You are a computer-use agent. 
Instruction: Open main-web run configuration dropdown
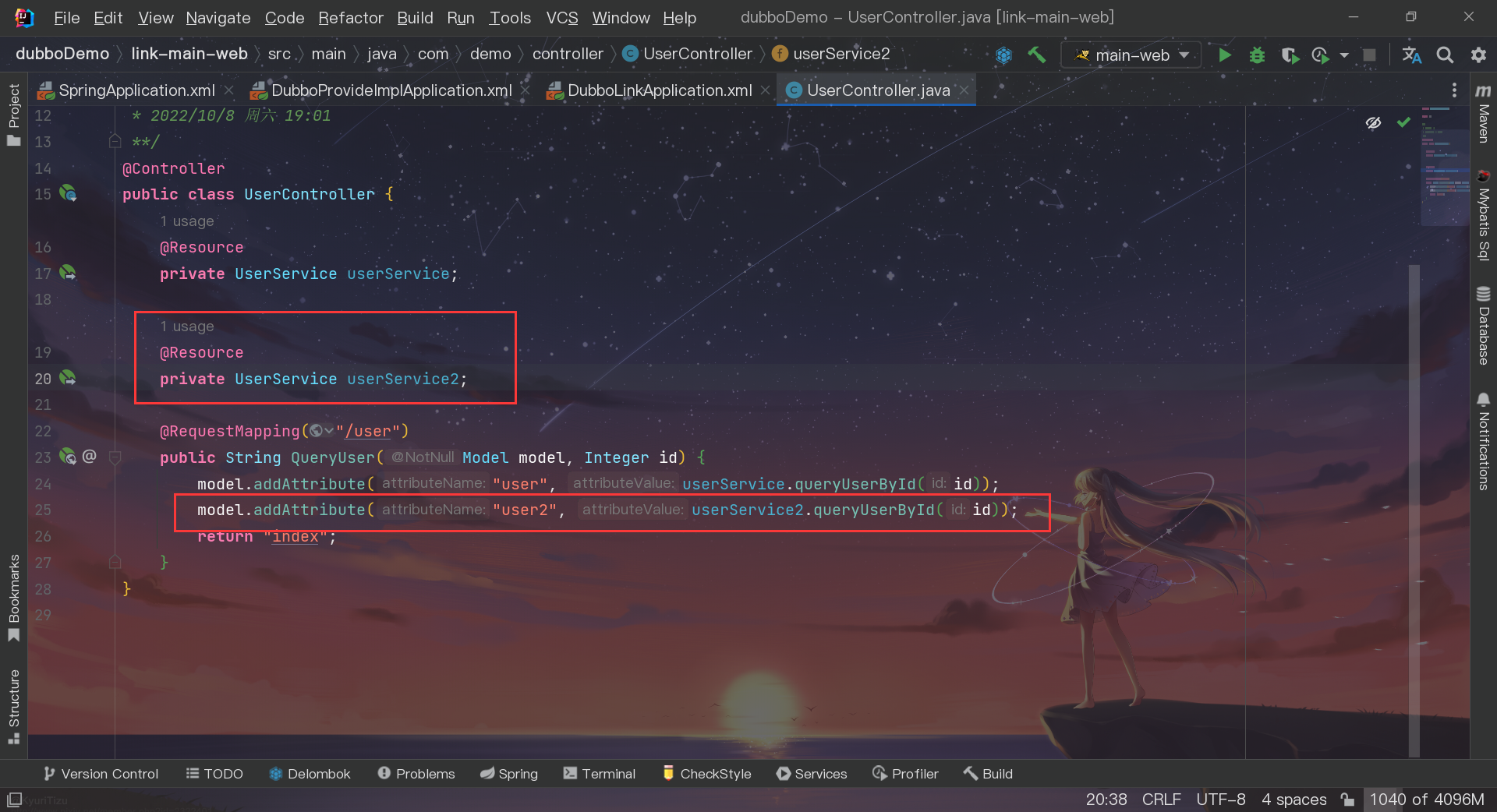pyautogui.click(x=1131, y=55)
